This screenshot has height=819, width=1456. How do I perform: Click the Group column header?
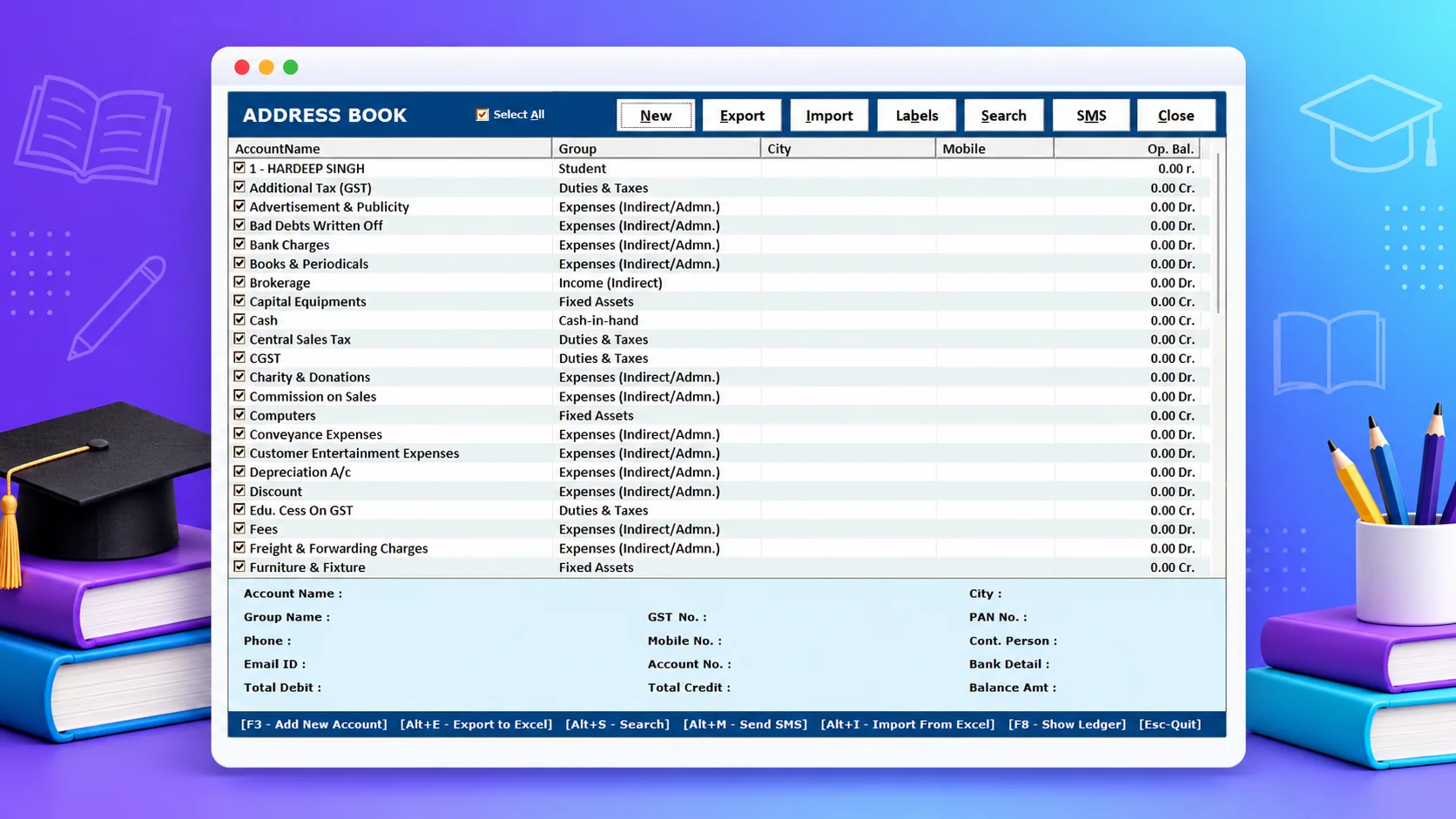656,149
